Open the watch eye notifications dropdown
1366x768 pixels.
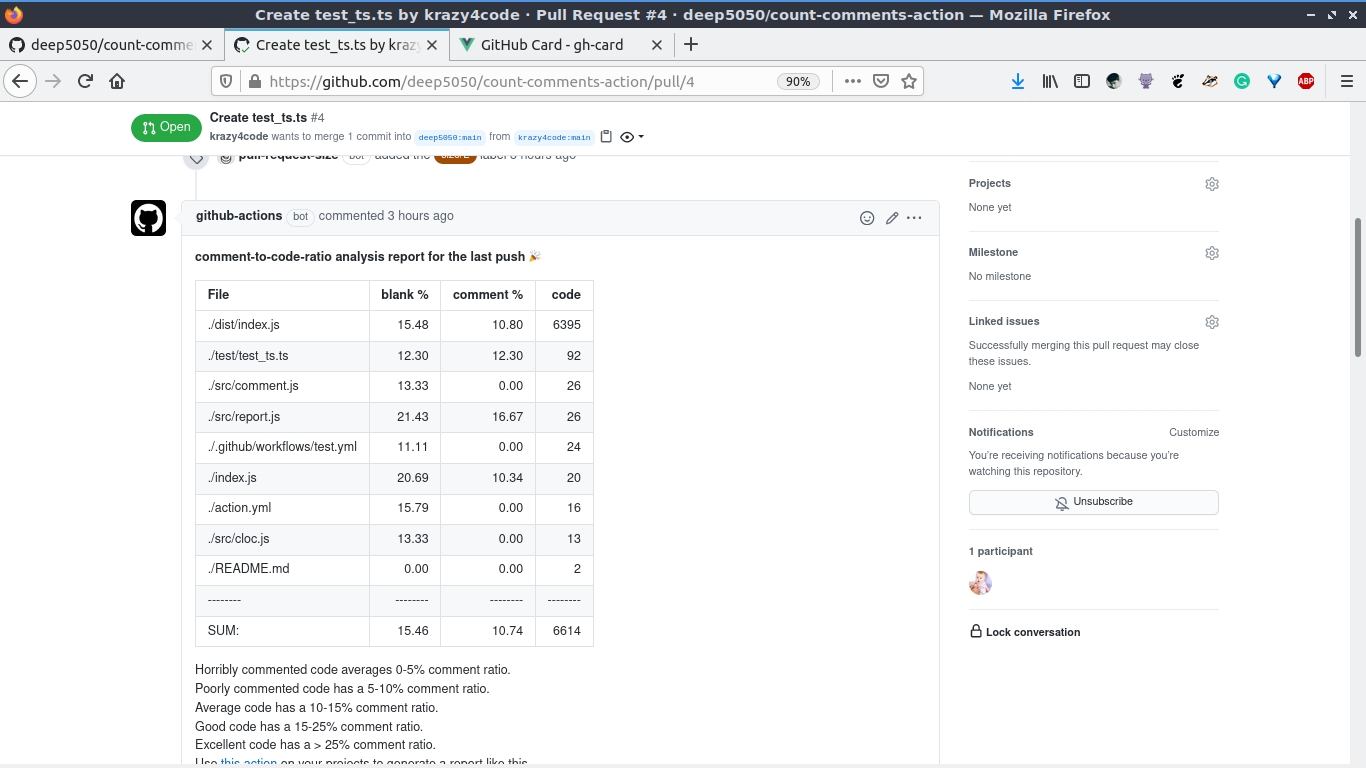[632, 137]
